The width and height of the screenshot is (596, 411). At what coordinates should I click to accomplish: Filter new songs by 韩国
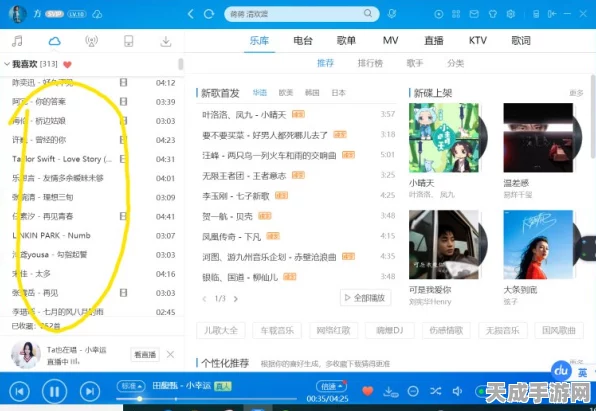click(x=312, y=93)
